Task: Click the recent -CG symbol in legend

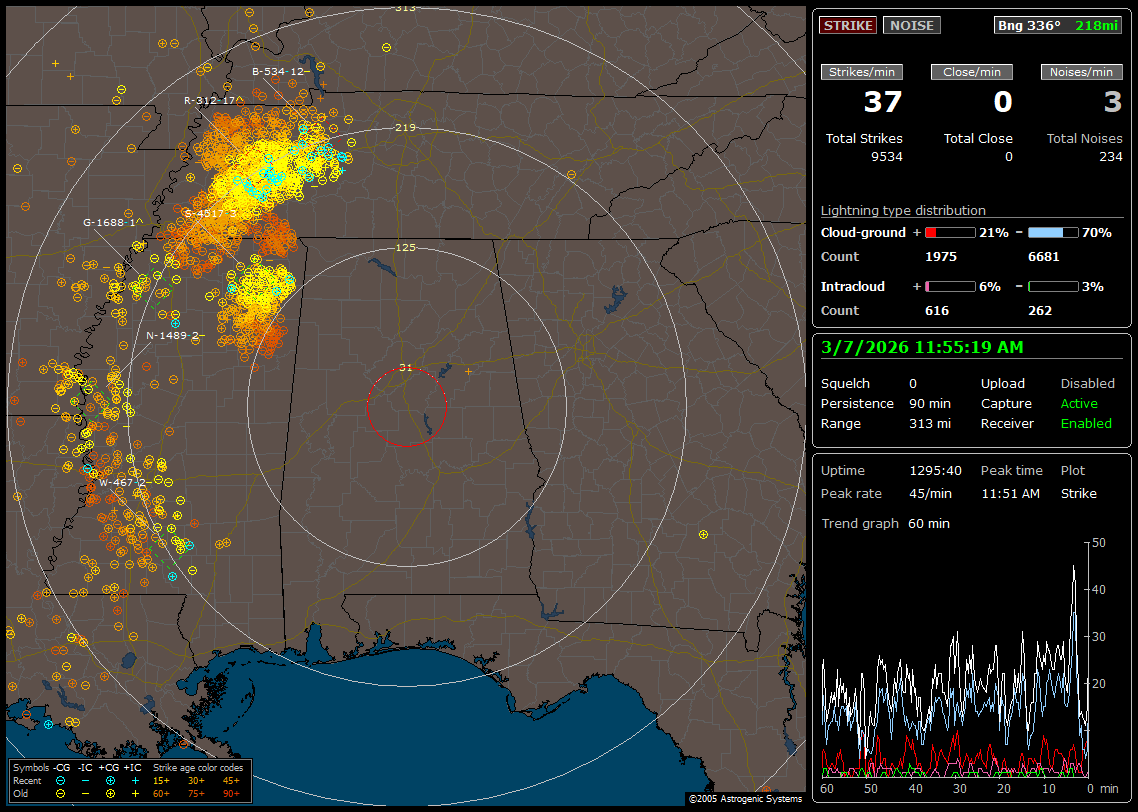Action: [61, 780]
